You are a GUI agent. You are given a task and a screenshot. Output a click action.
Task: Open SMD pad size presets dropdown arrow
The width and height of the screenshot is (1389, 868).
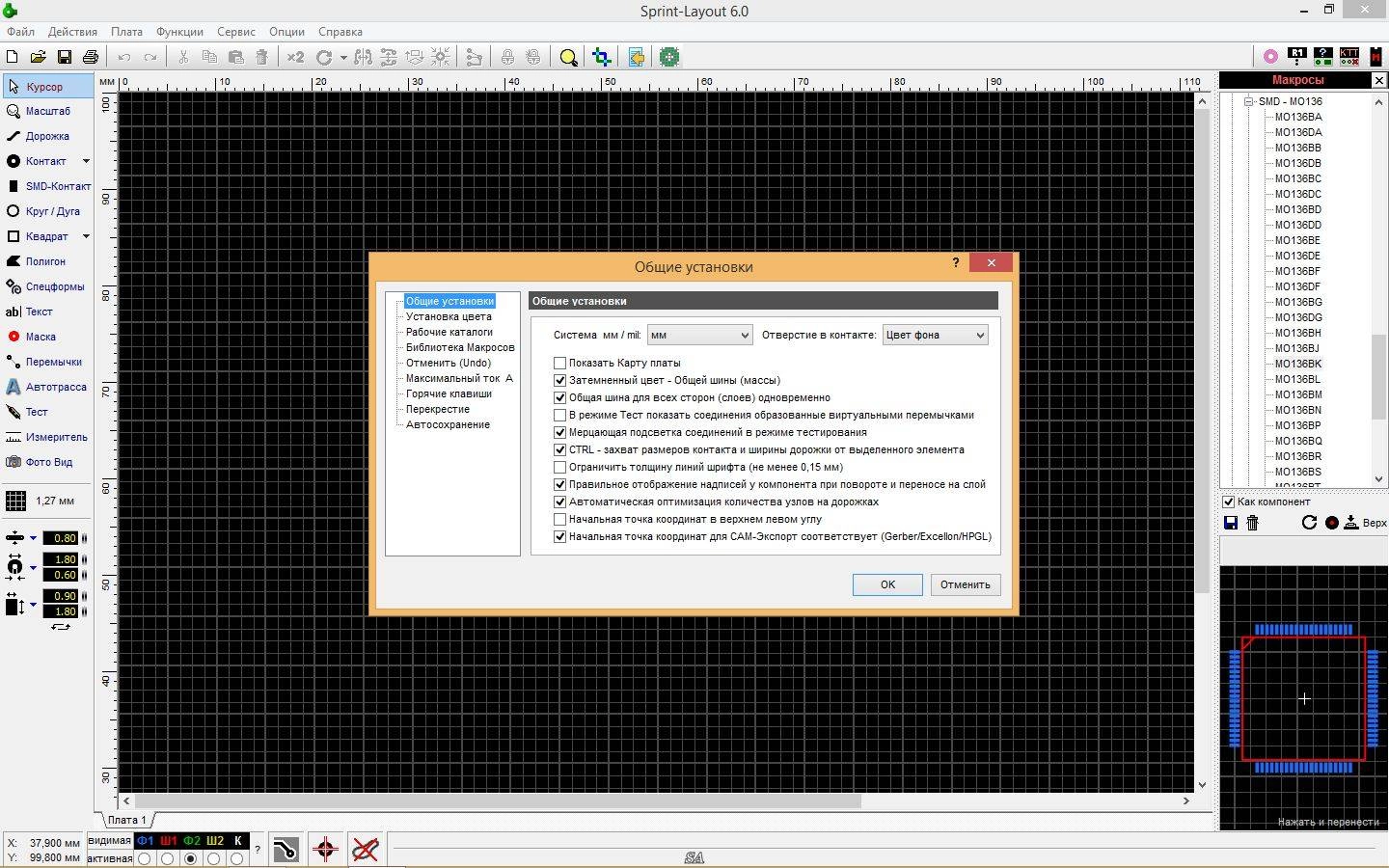33,605
